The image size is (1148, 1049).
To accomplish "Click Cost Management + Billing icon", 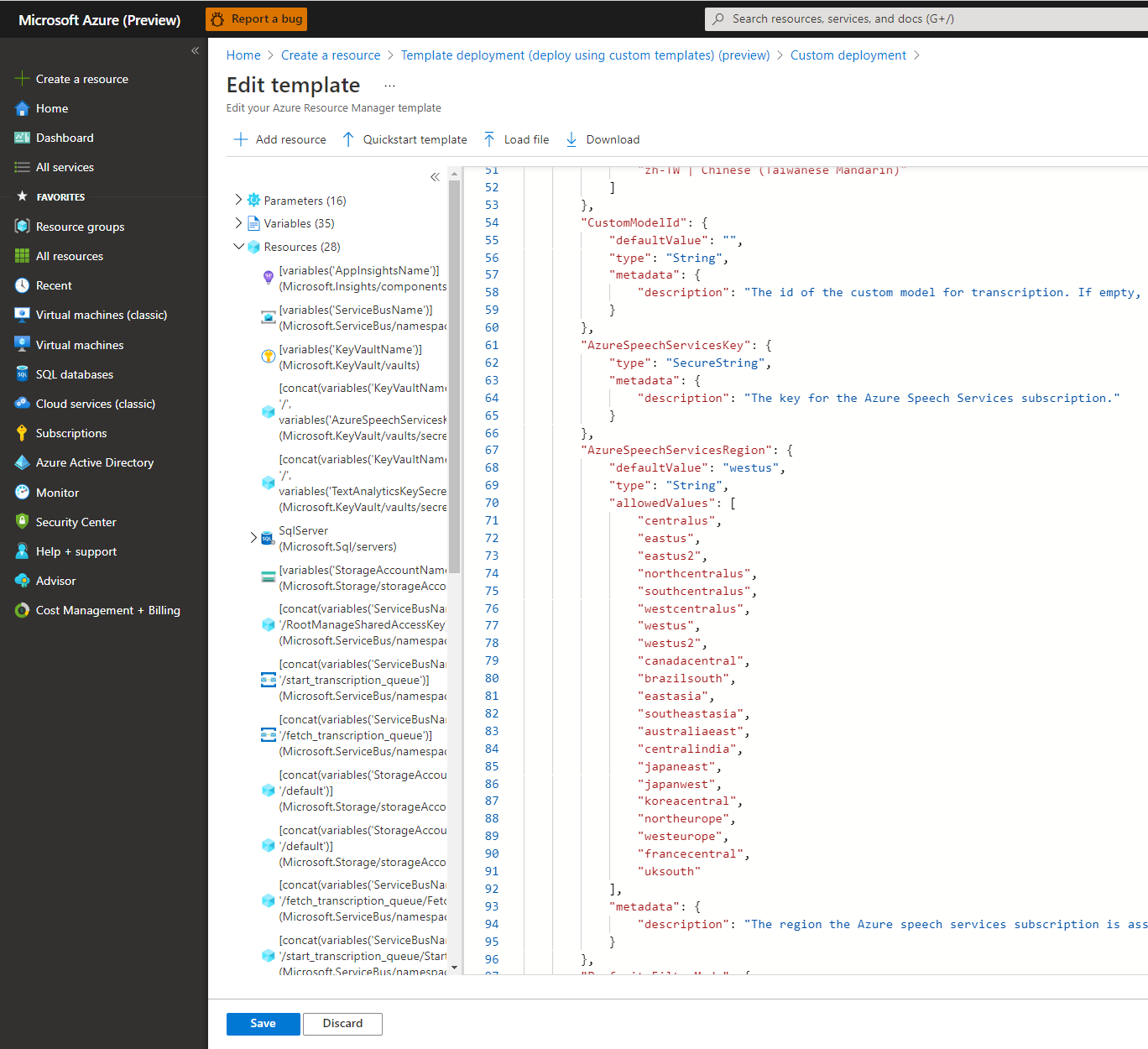I will point(22,610).
